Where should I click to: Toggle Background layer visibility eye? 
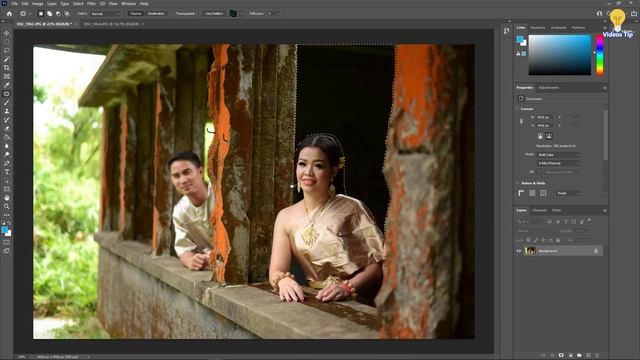519,251
